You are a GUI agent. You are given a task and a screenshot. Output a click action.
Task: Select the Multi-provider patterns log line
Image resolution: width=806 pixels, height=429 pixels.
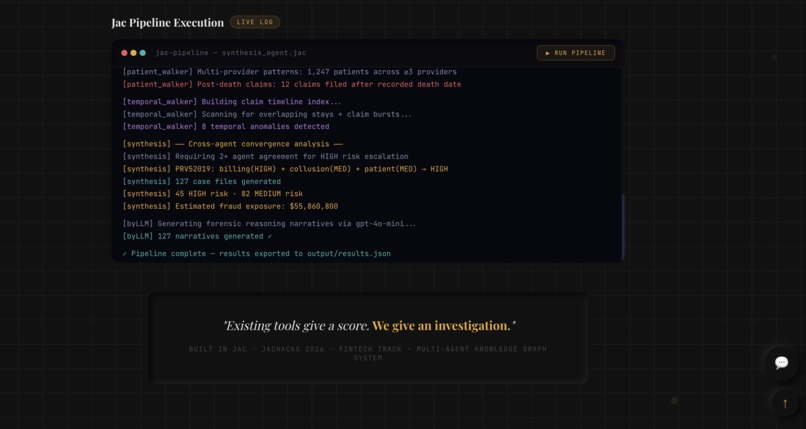(290, 72)
